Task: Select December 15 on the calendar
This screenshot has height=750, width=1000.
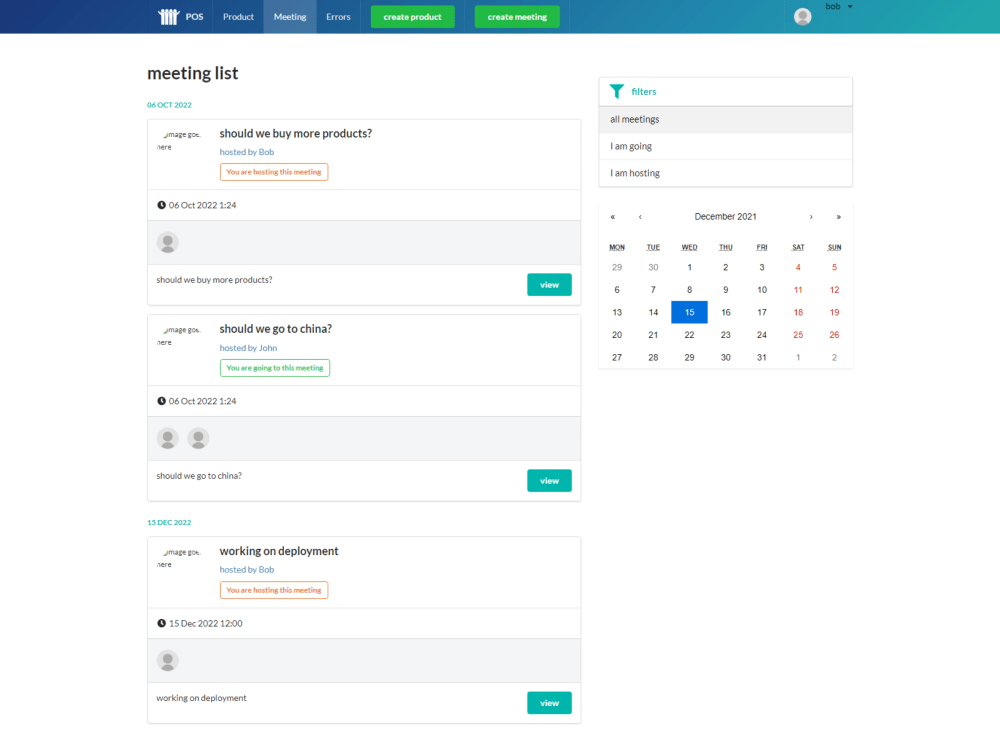Action: pos(689,312)
